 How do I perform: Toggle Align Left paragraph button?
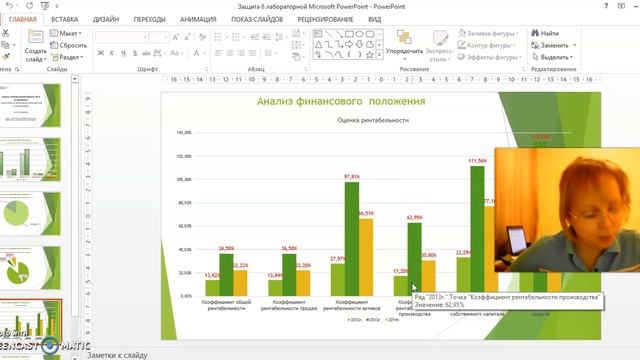[218, 53]
